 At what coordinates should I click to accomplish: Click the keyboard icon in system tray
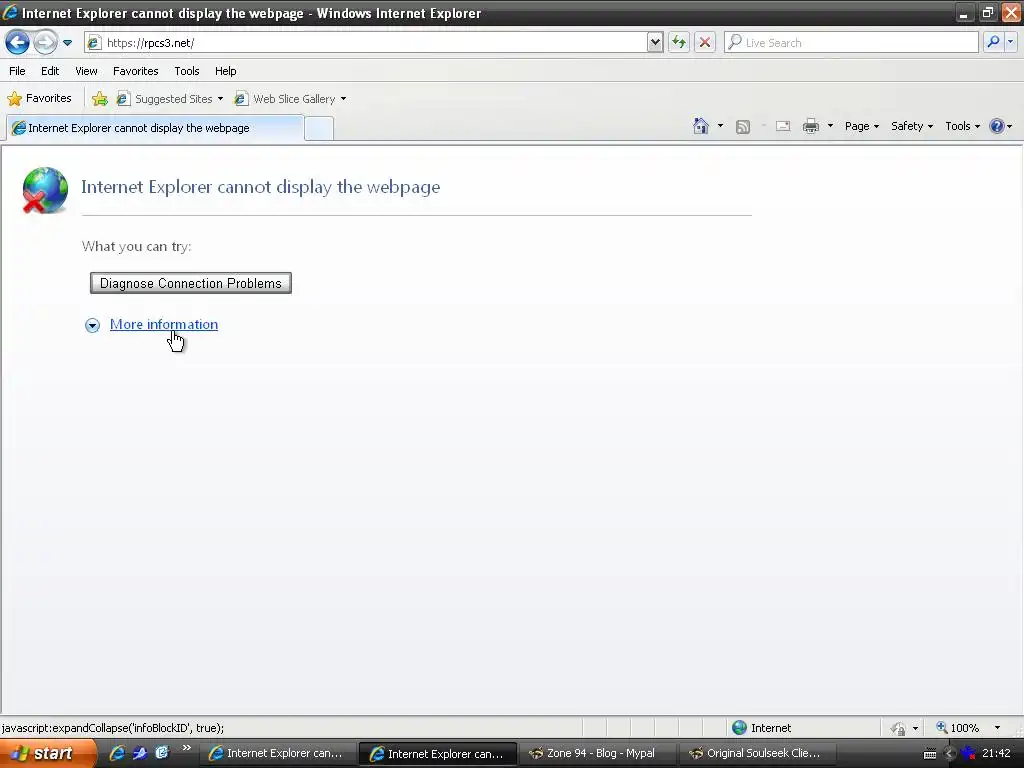coord(930,754)
